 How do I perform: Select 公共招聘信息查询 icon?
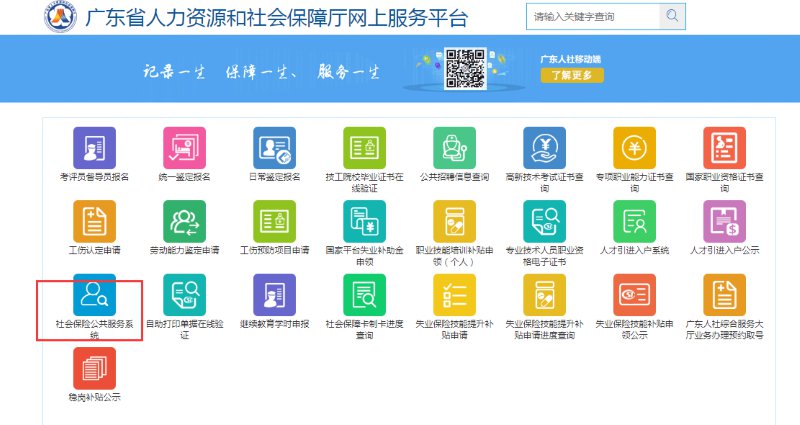click(454, 148)
